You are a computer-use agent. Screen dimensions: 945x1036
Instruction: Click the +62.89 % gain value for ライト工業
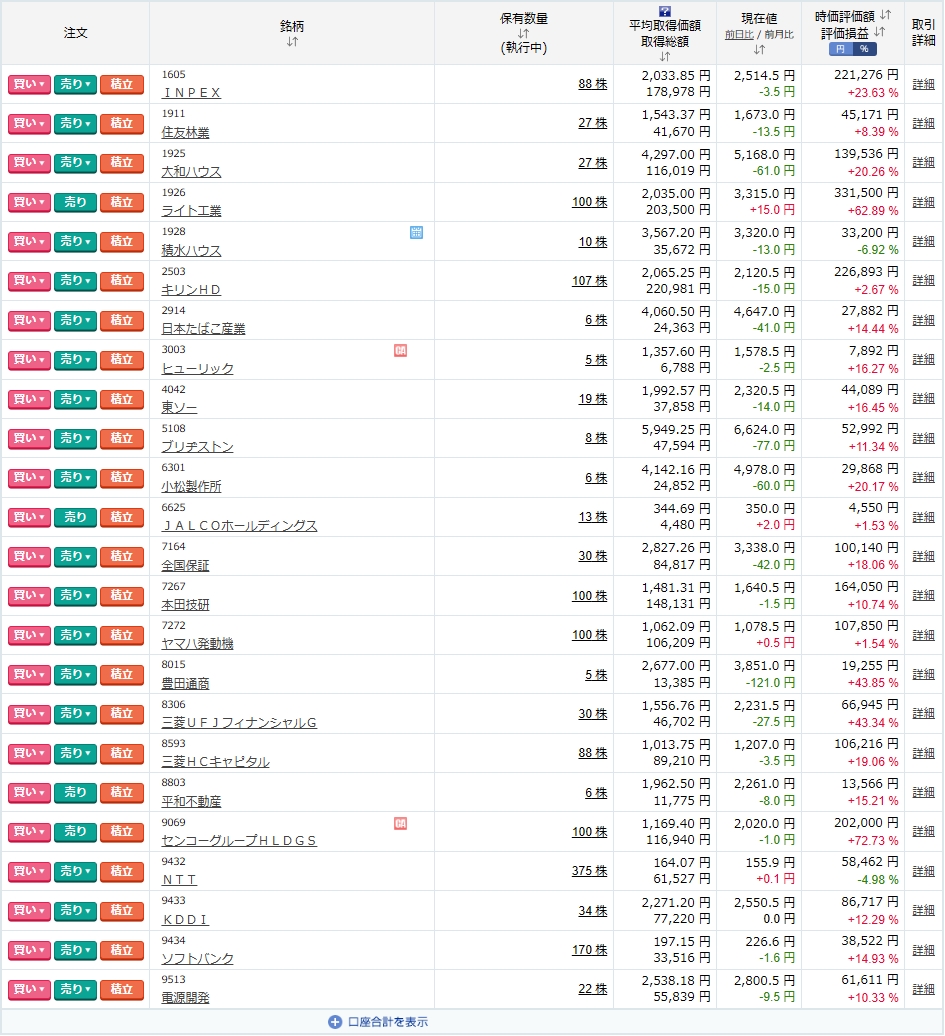coord(873,211)
